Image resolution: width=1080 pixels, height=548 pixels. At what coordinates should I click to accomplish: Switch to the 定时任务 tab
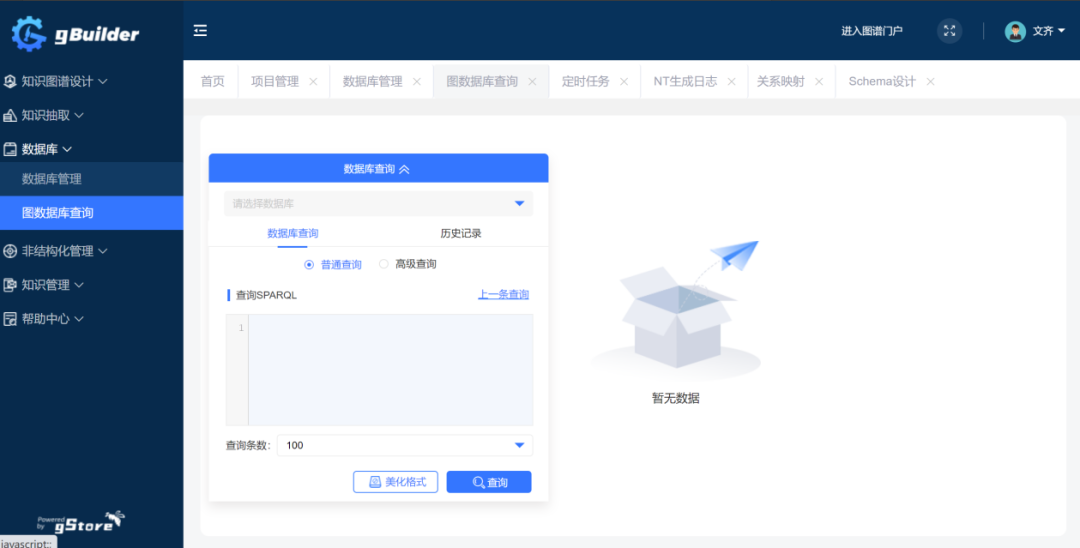click(x=585, y=81)
